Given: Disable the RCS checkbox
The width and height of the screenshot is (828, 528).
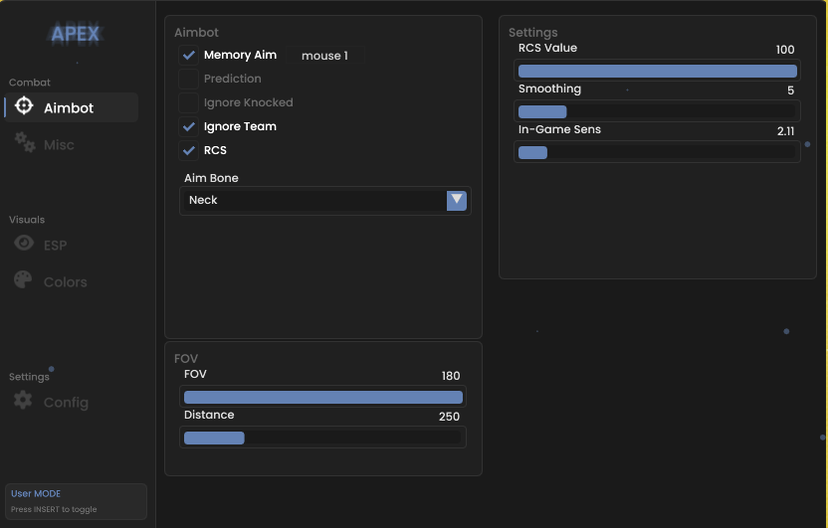Looking at the screenshot, I should click(x=189, y=151).
